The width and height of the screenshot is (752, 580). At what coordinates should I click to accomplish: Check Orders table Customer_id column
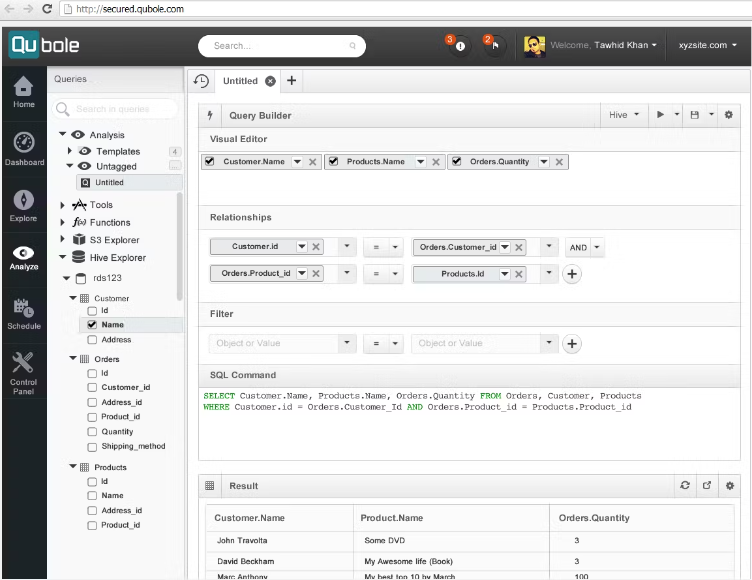click(x=92, y=387)
